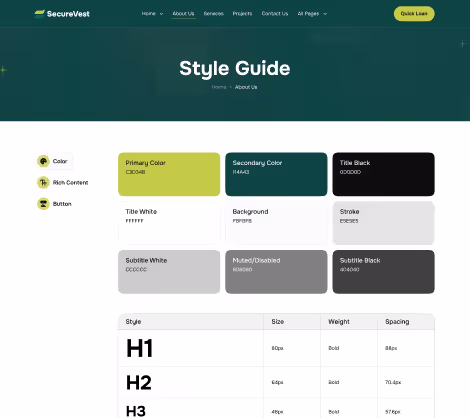This screenshot has width=470, height=418.
Task: Expand the All Pages dropdown arrow
Action: click(325, 14)
